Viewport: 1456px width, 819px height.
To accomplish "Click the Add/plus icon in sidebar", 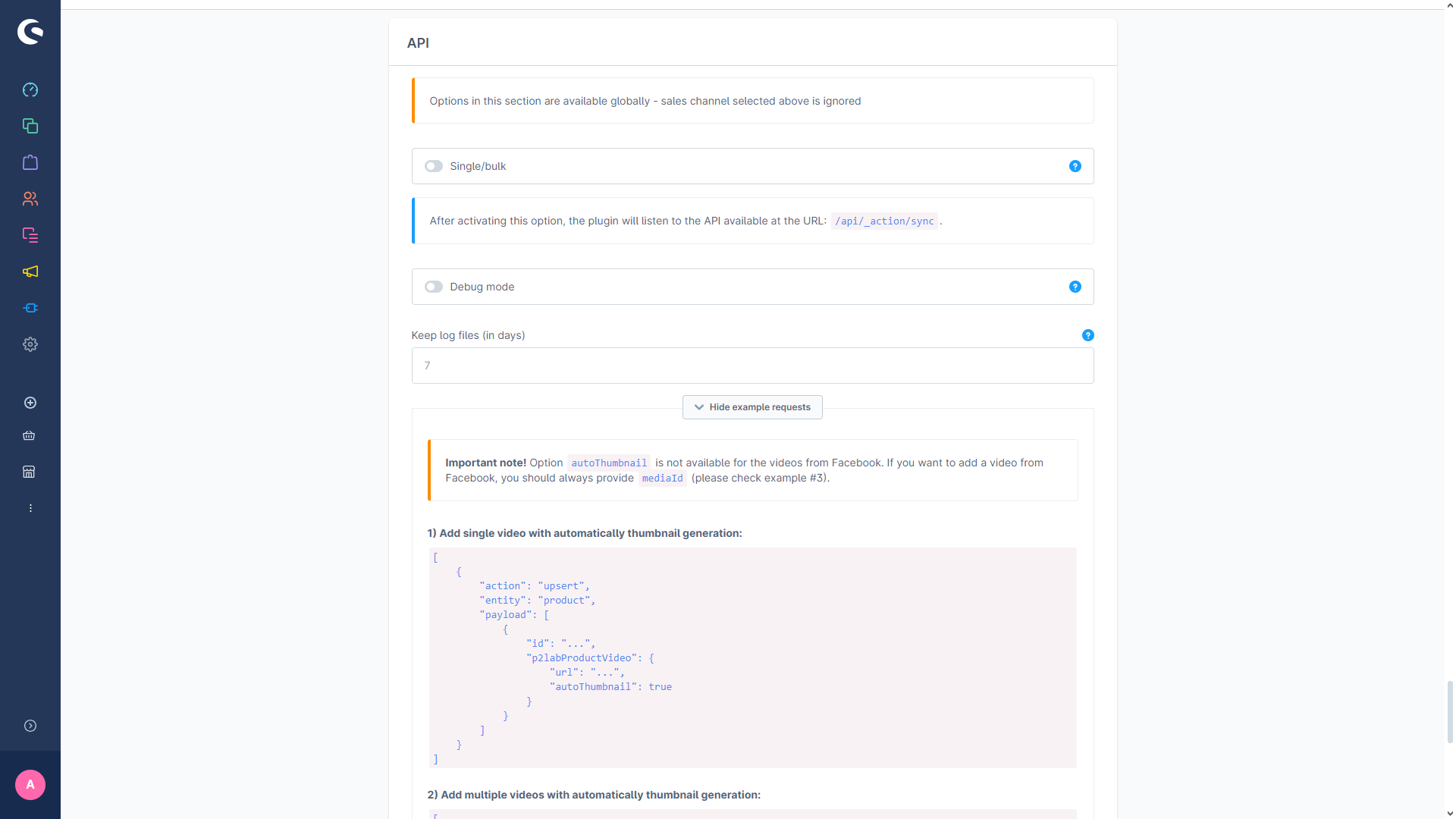I will coord(30,402).
